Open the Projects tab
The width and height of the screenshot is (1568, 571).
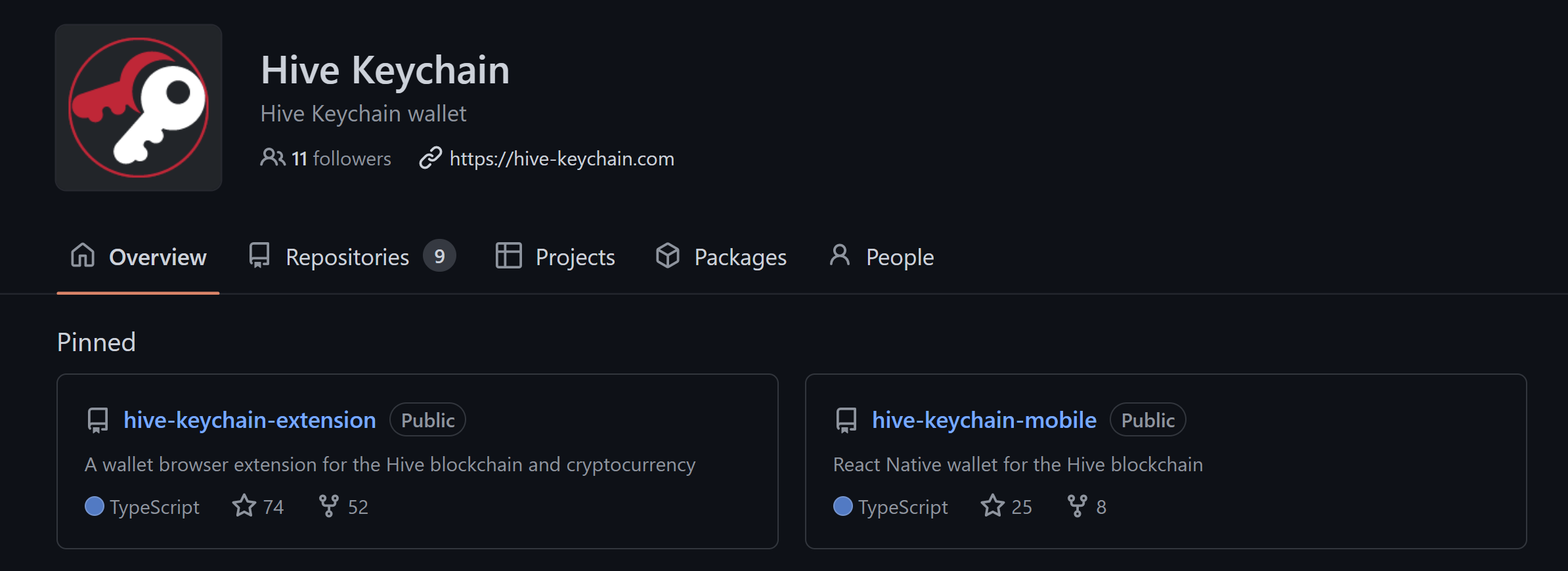coord(555,257)
